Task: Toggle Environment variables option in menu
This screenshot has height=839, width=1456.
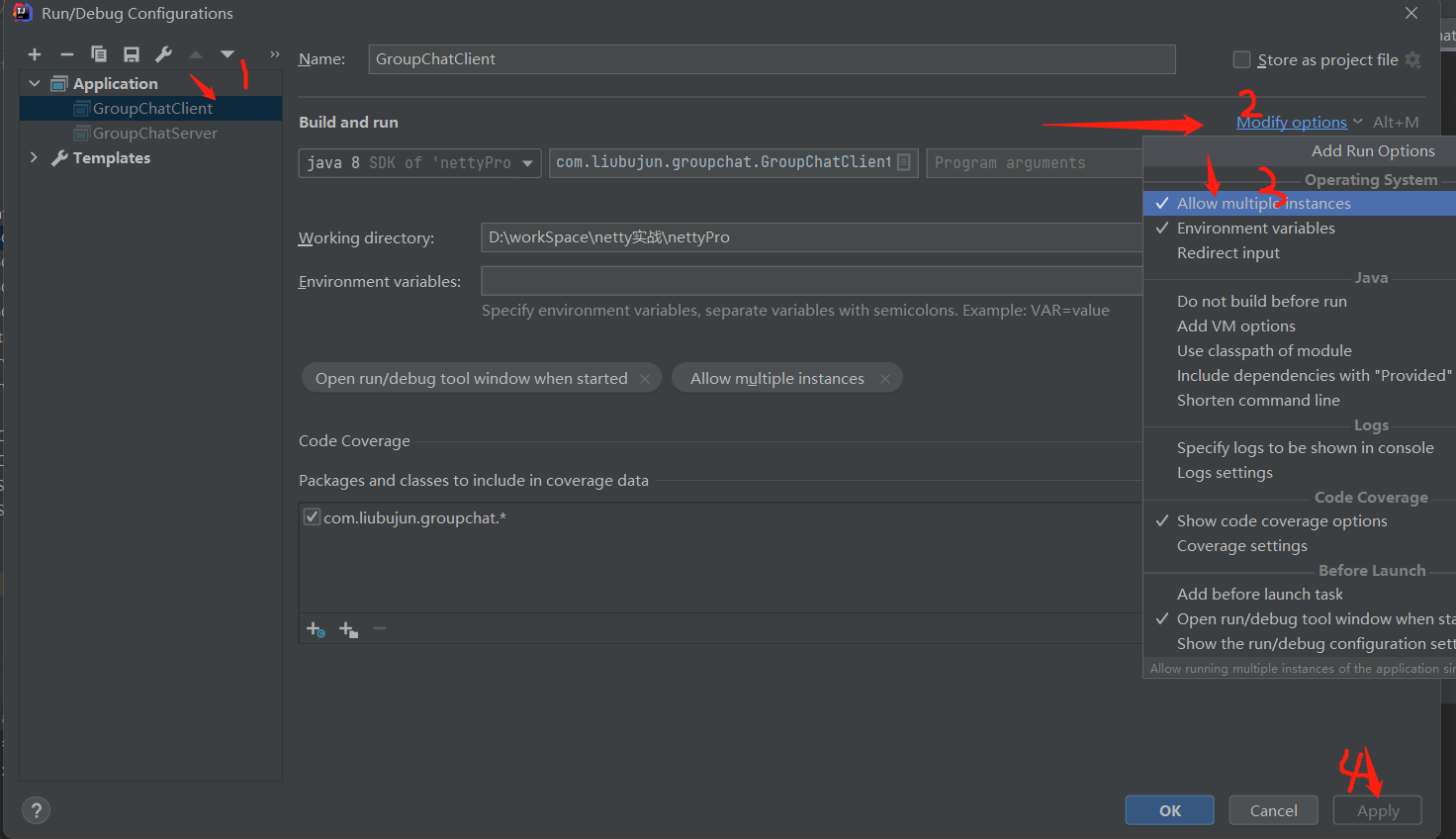Action: [1300, 229]
